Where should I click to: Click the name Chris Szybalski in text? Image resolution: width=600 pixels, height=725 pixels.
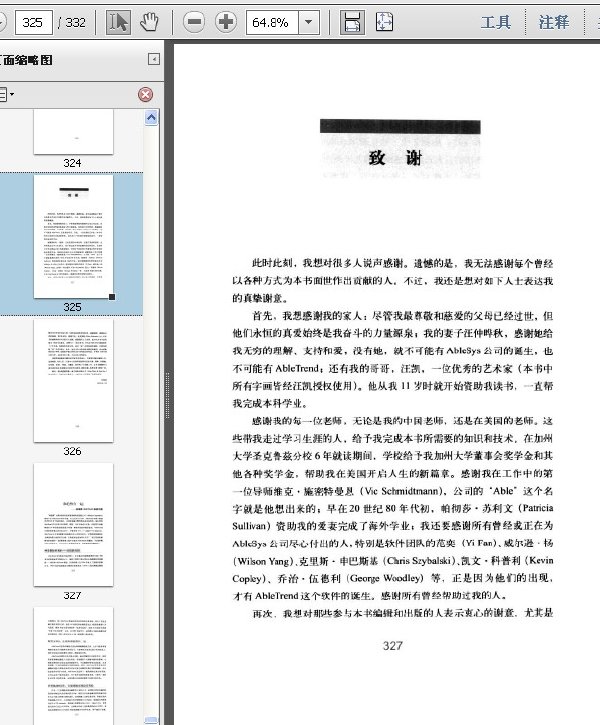click(x=419, y=561)
